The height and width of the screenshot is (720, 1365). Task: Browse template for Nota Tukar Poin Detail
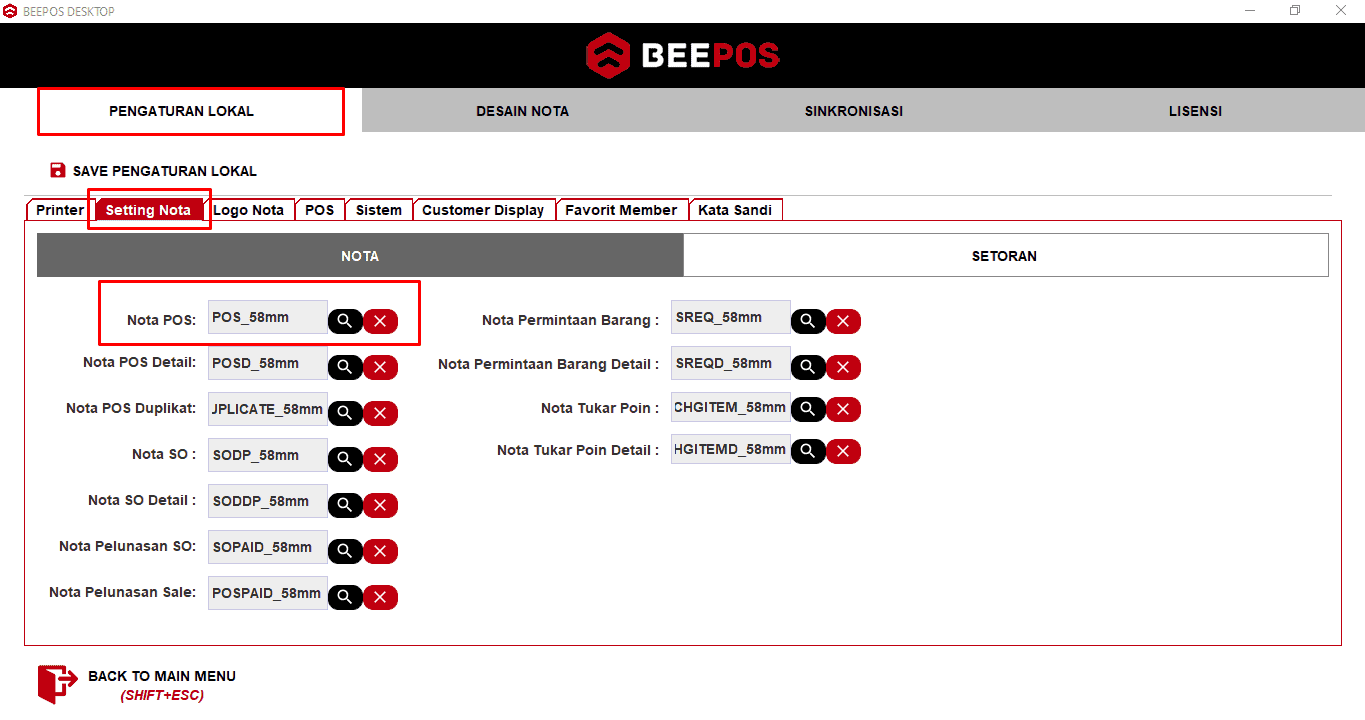(808, 452)
